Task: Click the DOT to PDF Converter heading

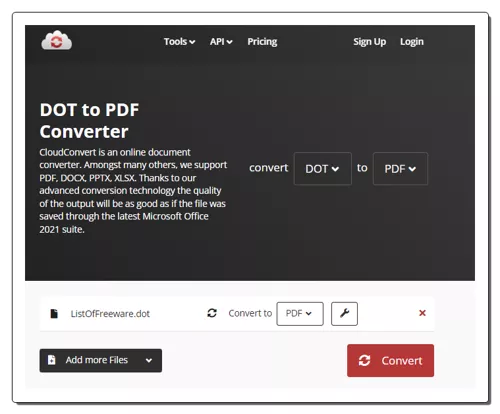Action: click(x=89, y=120)
